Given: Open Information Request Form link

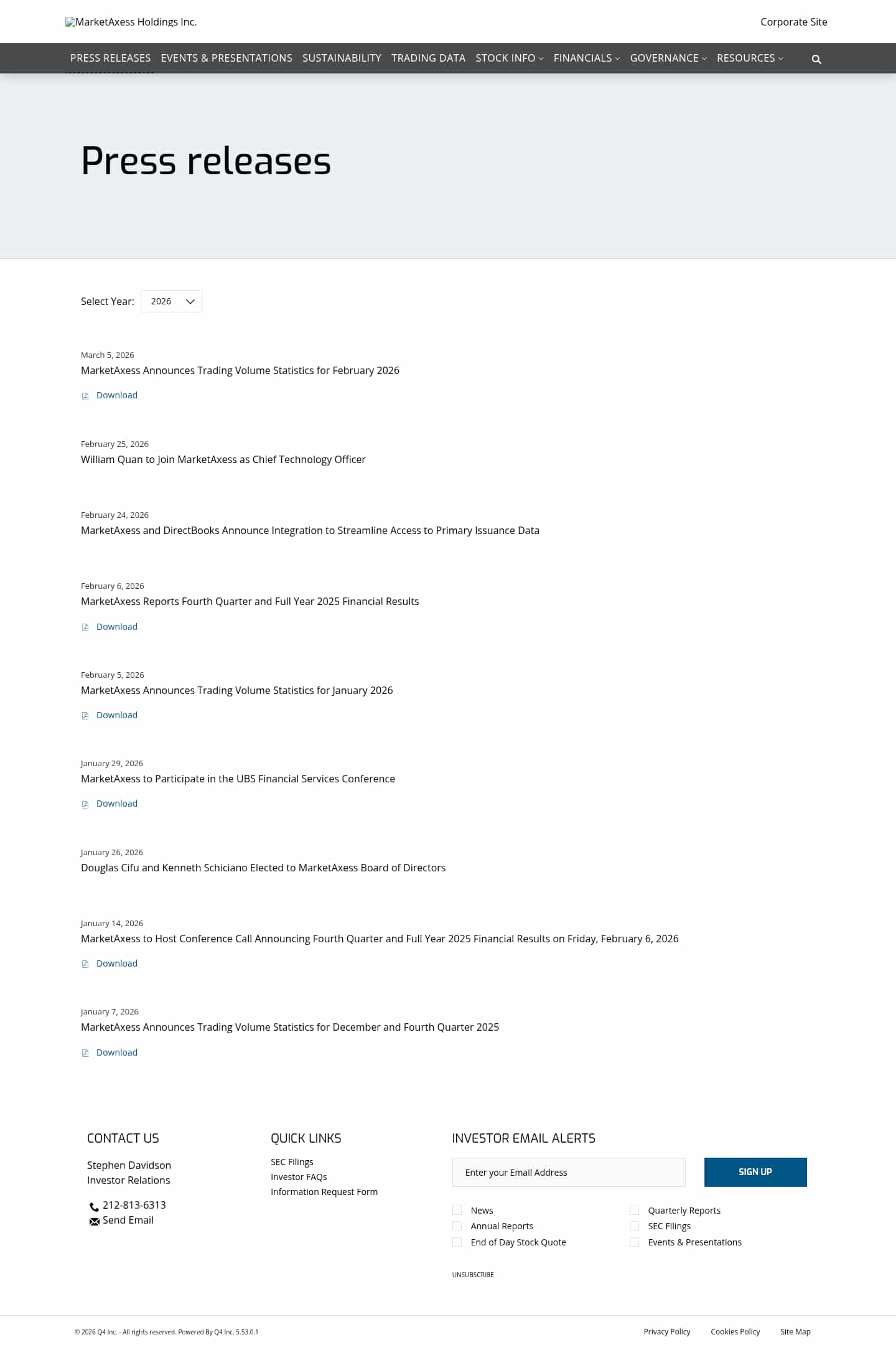Looking at the screenshot, I should (x=324, y=1192).
